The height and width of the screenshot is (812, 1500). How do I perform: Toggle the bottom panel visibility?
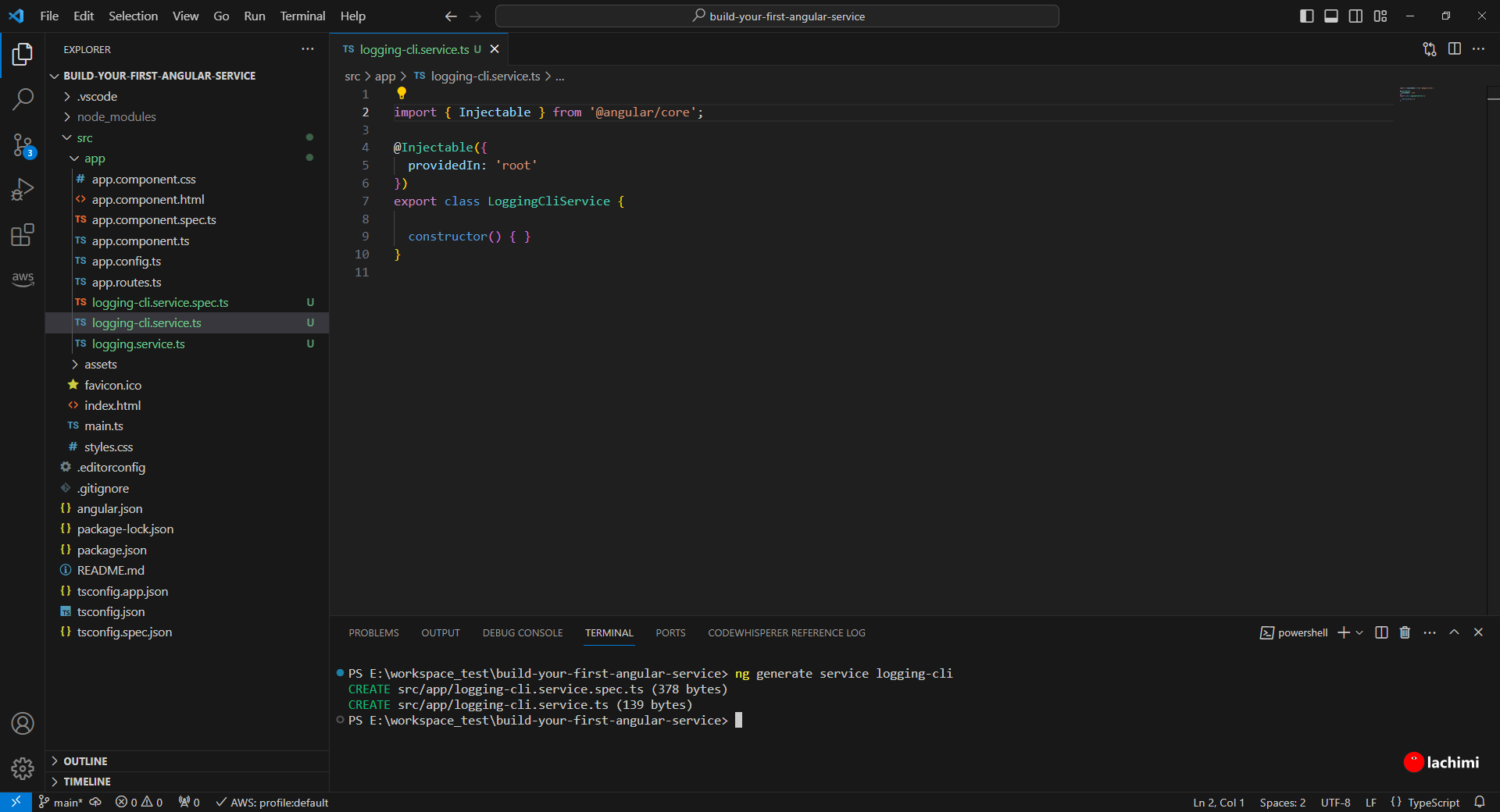[x=1331, y=16]
